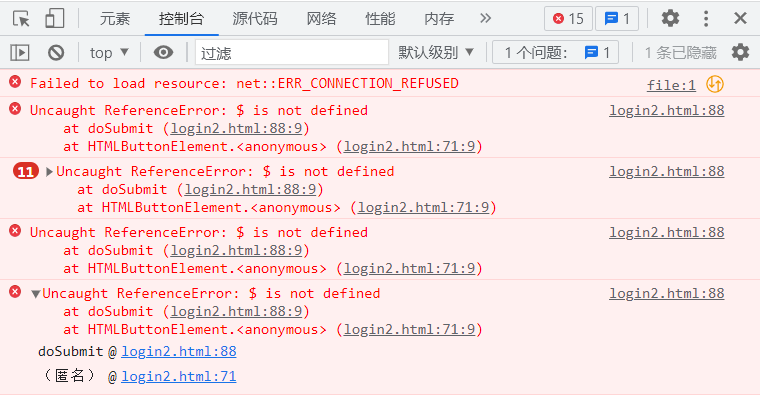Show more tabs with the double chevron

pos(485,18)
